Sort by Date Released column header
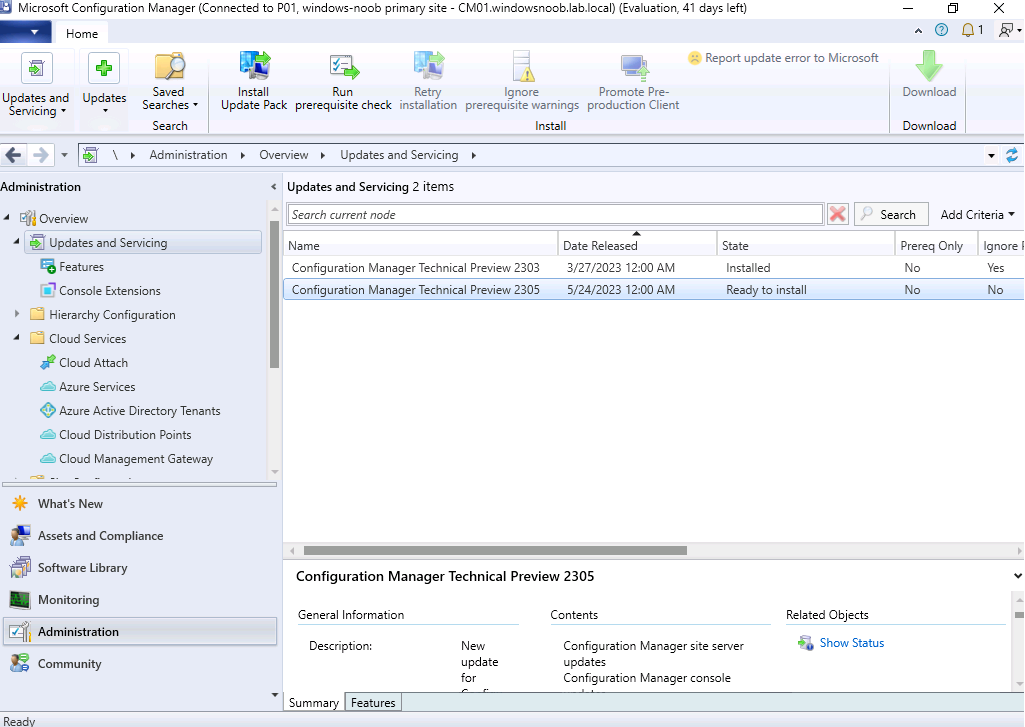The height and width of the screenshot is (727, 1025). pyautogui.click(x=637, y=246)
